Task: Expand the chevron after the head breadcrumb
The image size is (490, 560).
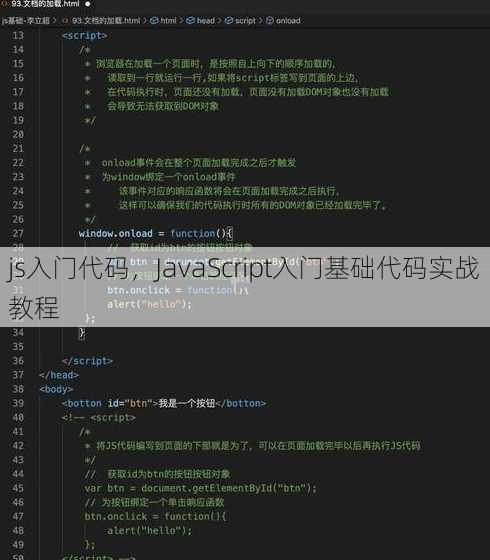Action: 220,21
